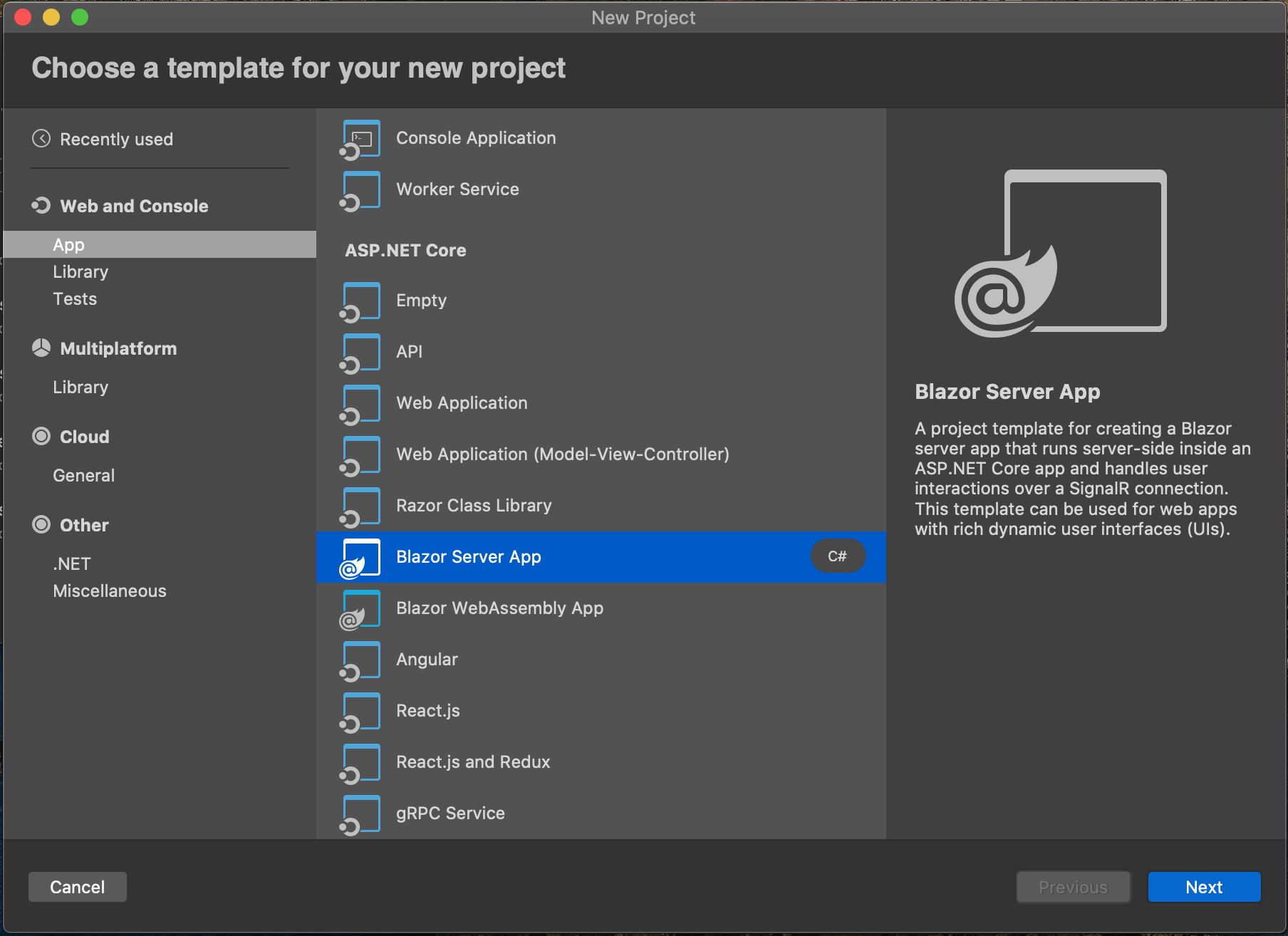1288x936 pixels.
Task: Open the C# language dropdown
Action: [x=838, y=556]
